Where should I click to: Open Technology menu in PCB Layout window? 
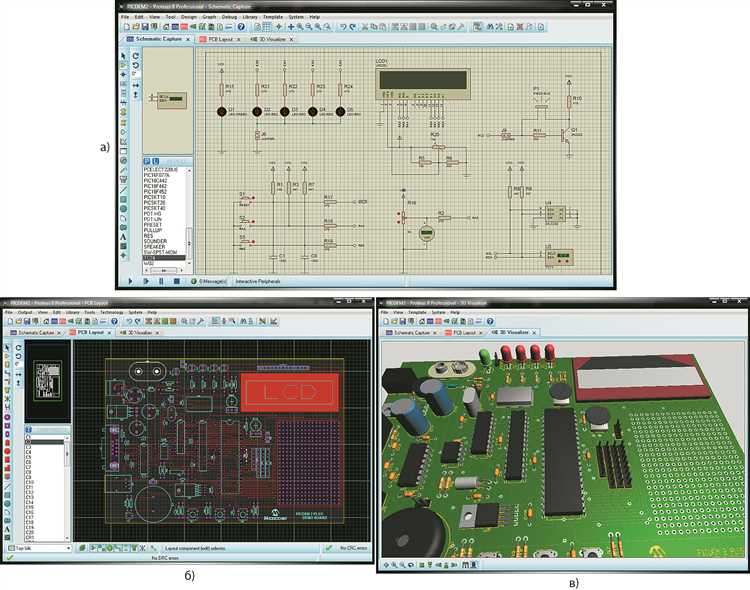coord(111,312)
